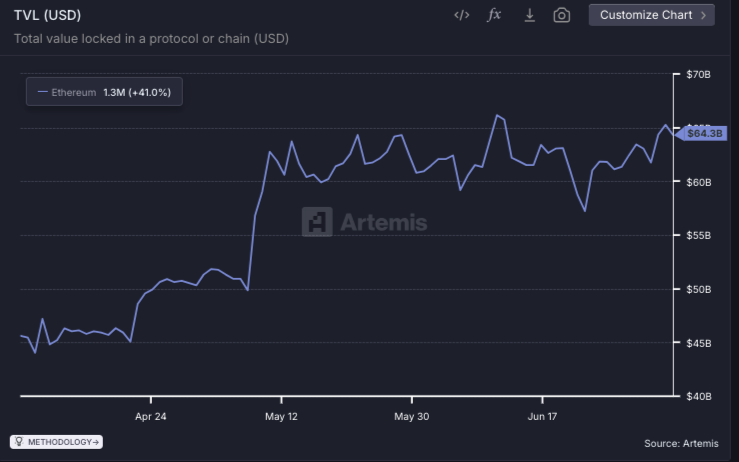Click the May 12 axis label
Screen dimensions: 739x462
pyautogui.click(x=281, y=417)
